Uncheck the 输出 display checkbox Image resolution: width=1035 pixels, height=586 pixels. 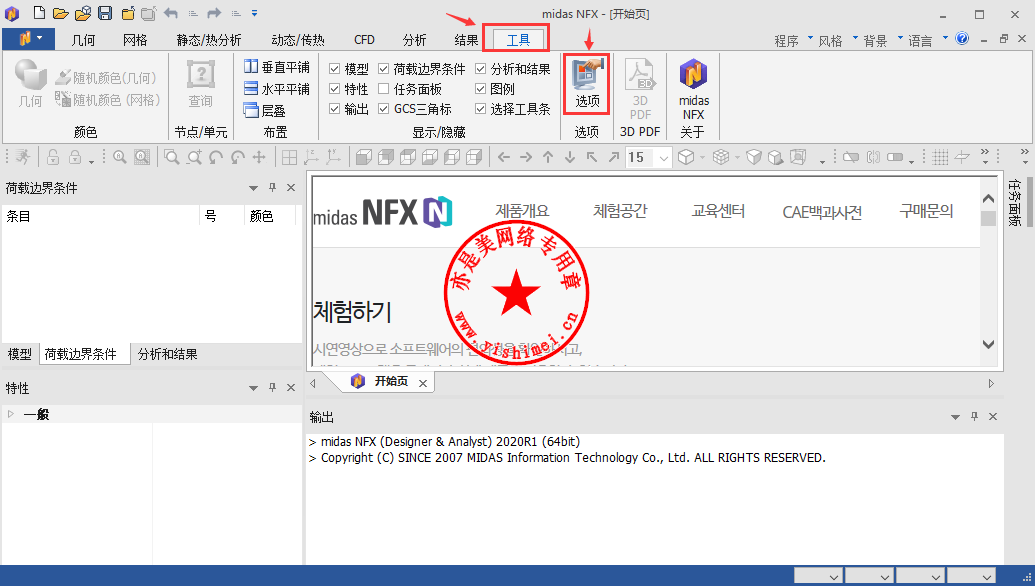[335, 109]
